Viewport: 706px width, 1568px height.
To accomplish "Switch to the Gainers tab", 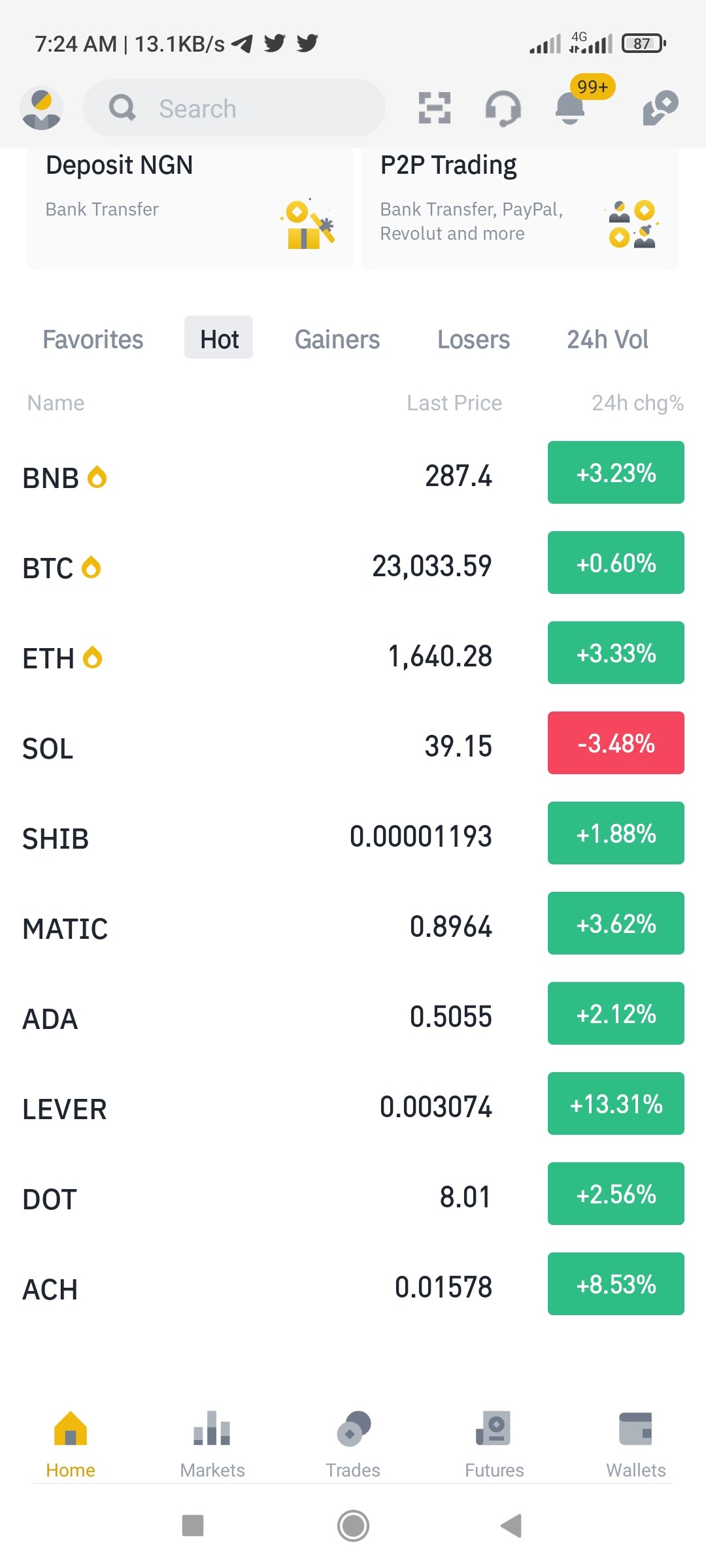I will [337, 339].
